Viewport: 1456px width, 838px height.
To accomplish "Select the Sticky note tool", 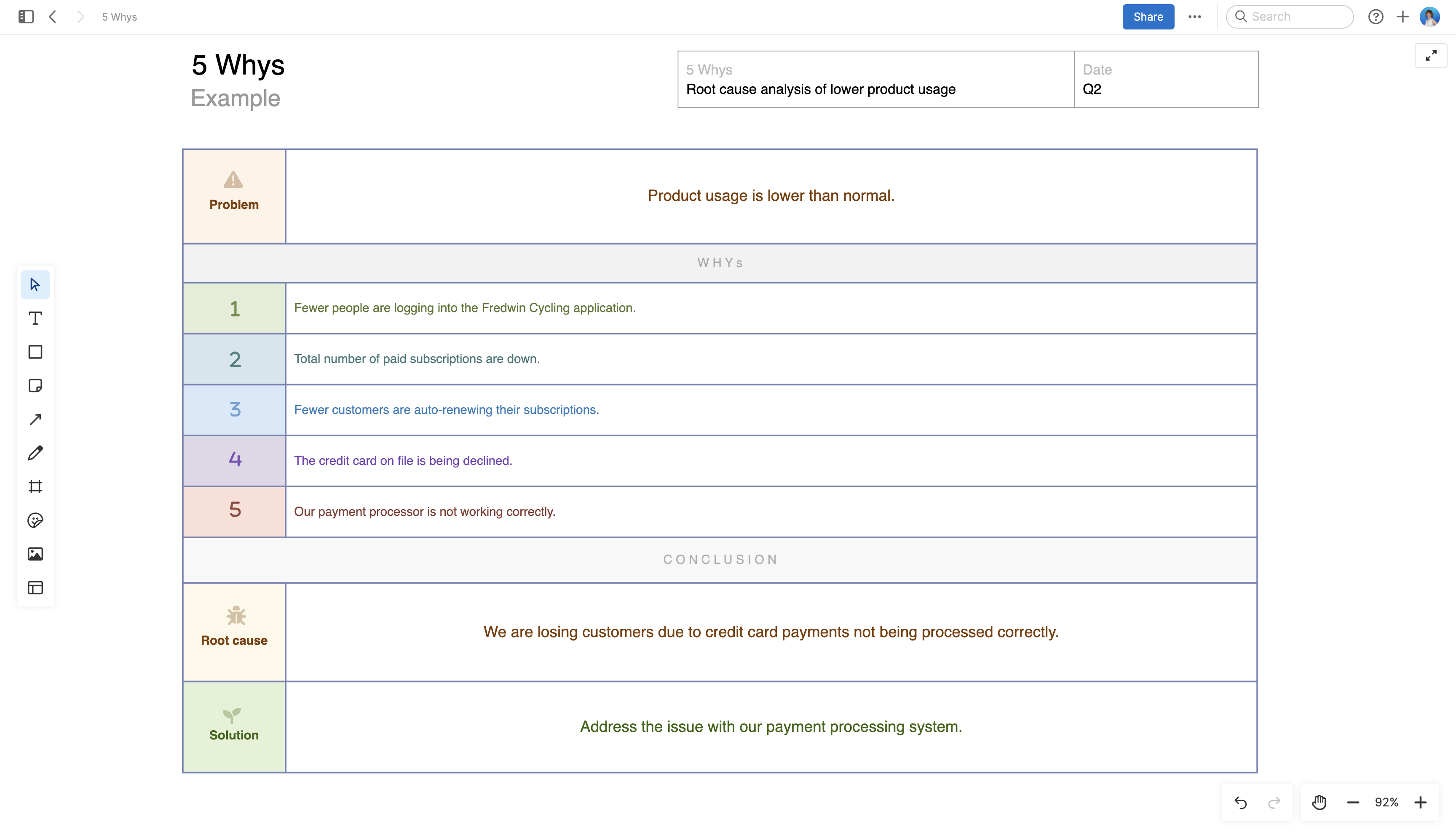I will click(35, 386).
